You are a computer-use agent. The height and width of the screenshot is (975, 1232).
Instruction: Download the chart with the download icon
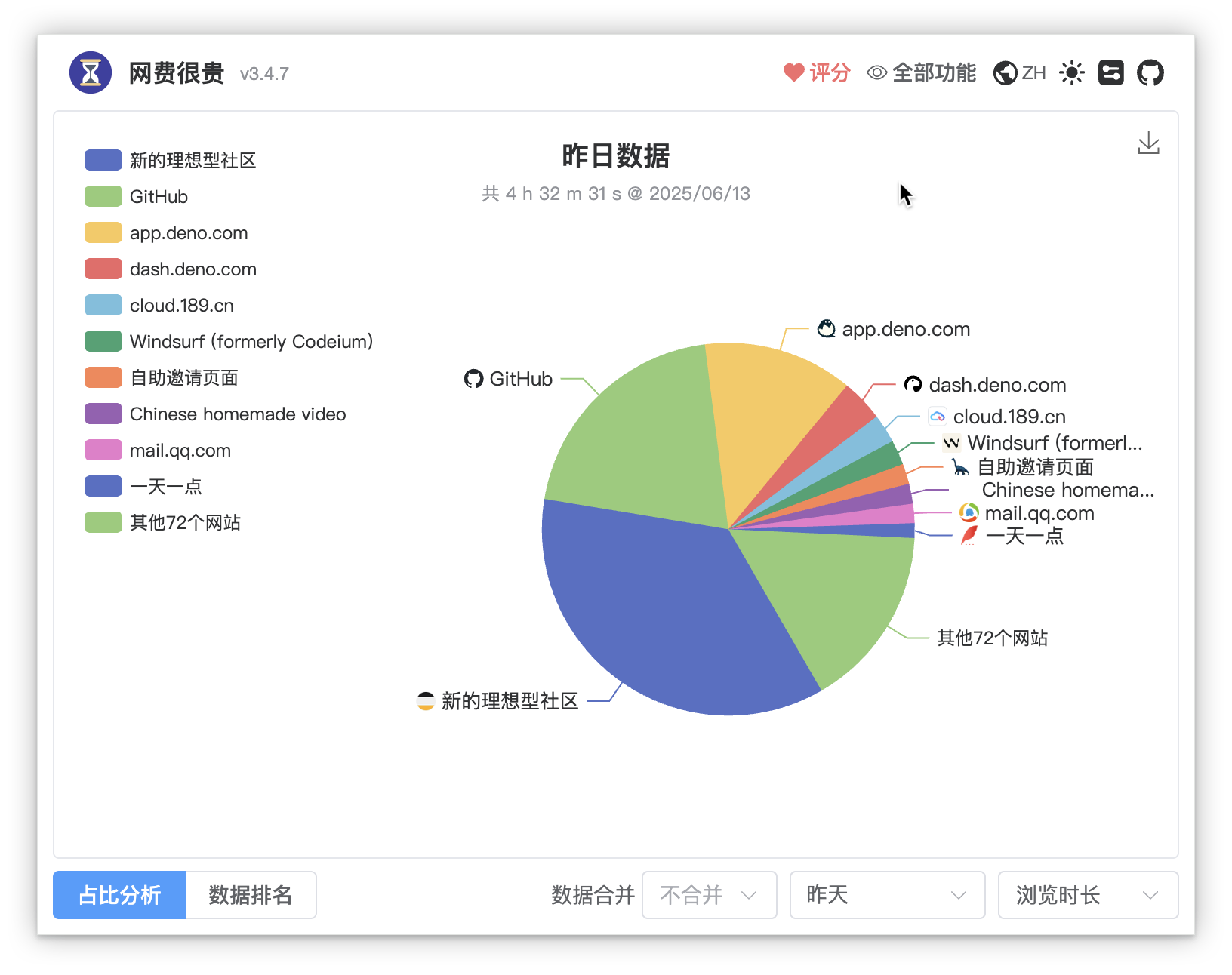pos(1148,143)
